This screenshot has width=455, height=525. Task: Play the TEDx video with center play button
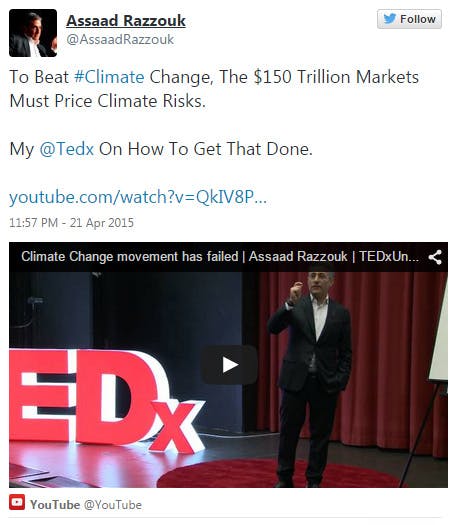coord(229,365)
